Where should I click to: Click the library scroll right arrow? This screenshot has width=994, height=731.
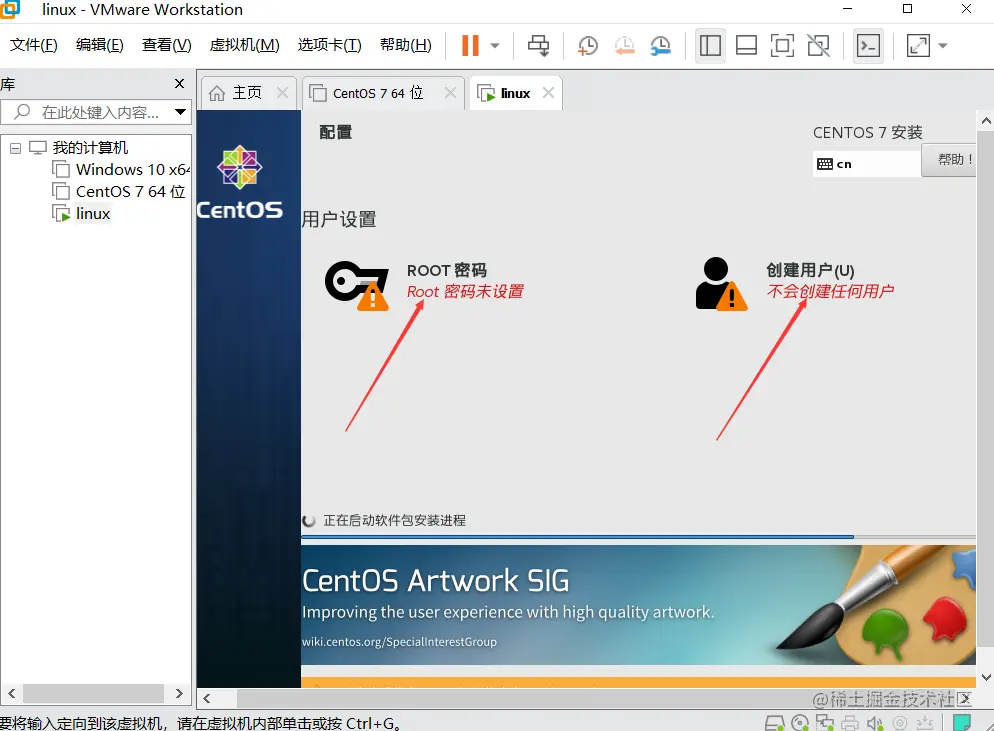(179, 694)
